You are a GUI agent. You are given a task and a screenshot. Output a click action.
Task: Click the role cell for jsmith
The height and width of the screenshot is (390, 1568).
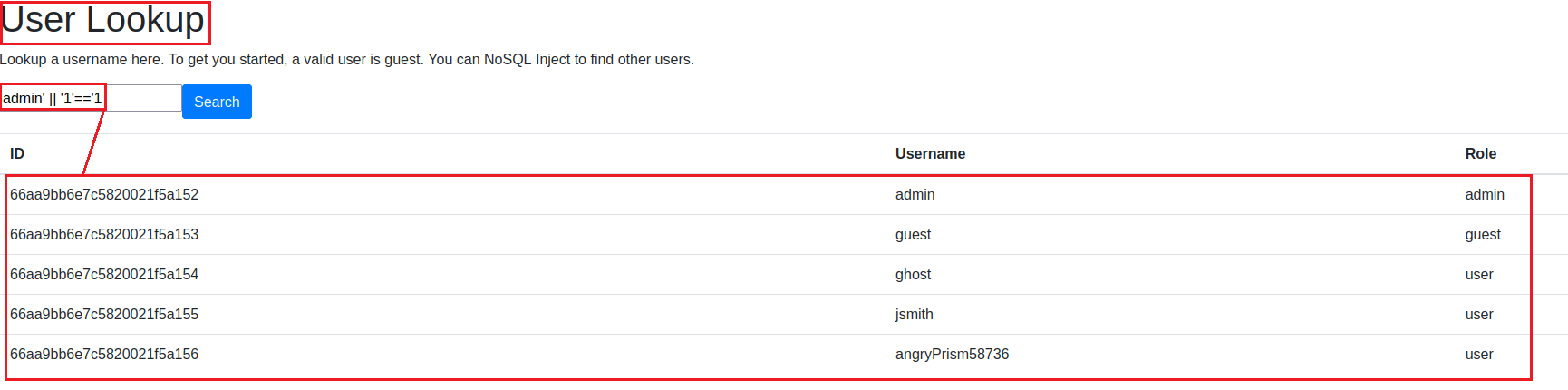(x=1478, y=315)
